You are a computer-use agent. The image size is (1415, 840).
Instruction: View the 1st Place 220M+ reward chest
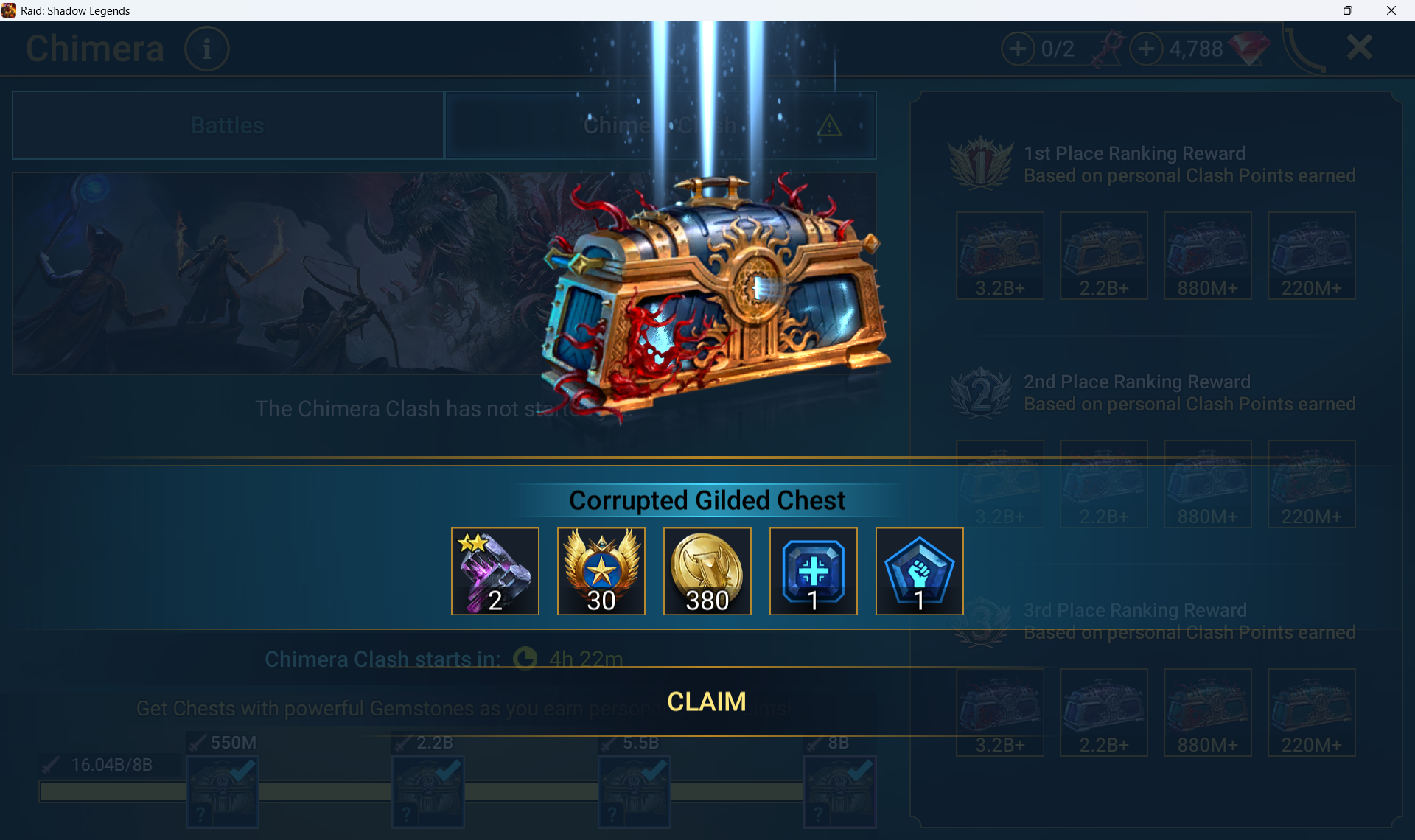click(x=1312, y=256)
